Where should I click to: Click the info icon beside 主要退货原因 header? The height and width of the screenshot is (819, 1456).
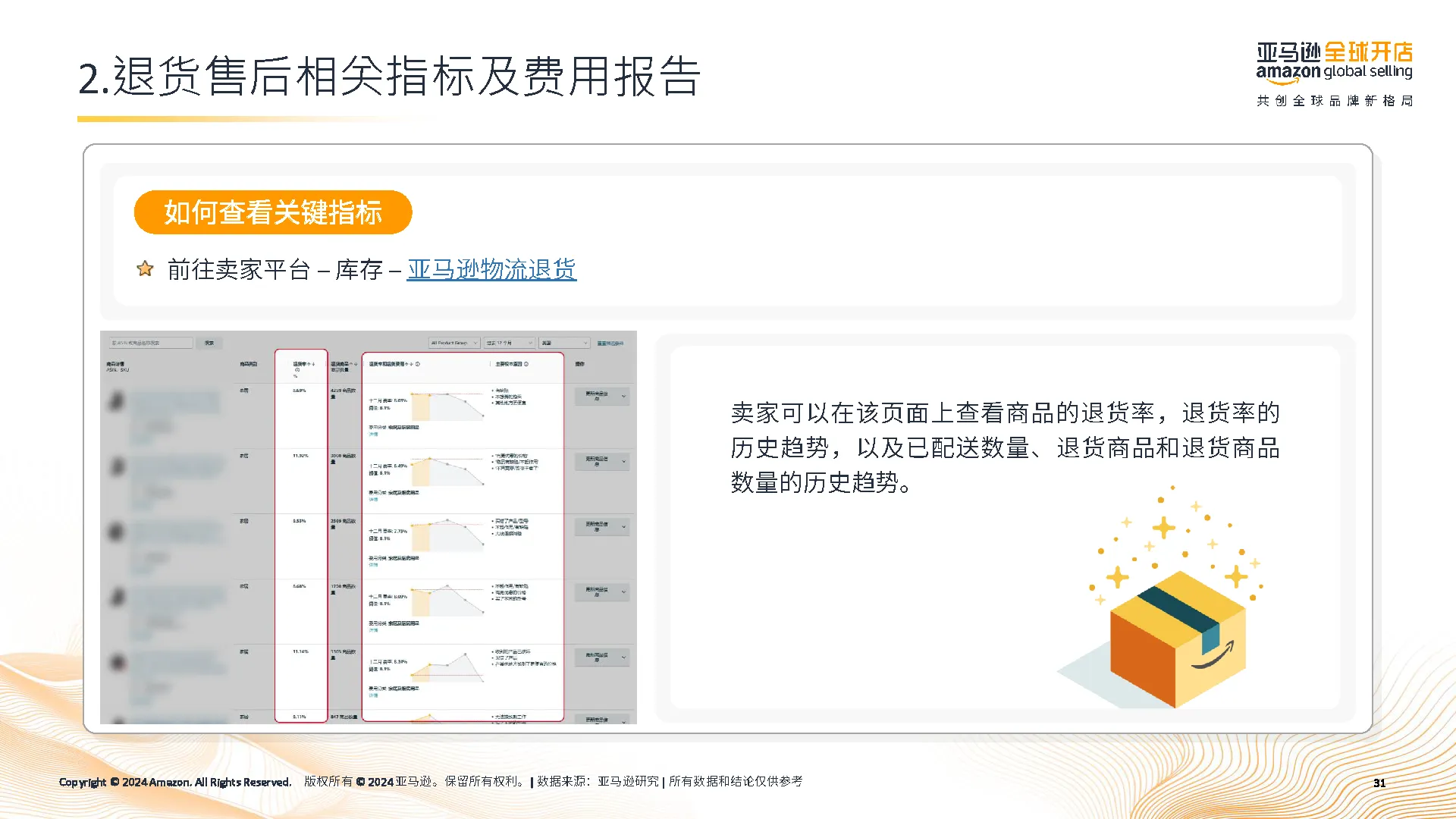click(x=526, y=364)
